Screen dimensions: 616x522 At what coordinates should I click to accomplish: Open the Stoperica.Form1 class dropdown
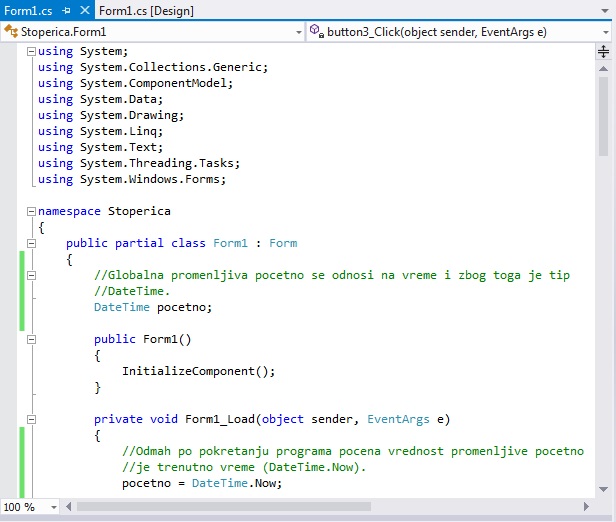(299, 32)
